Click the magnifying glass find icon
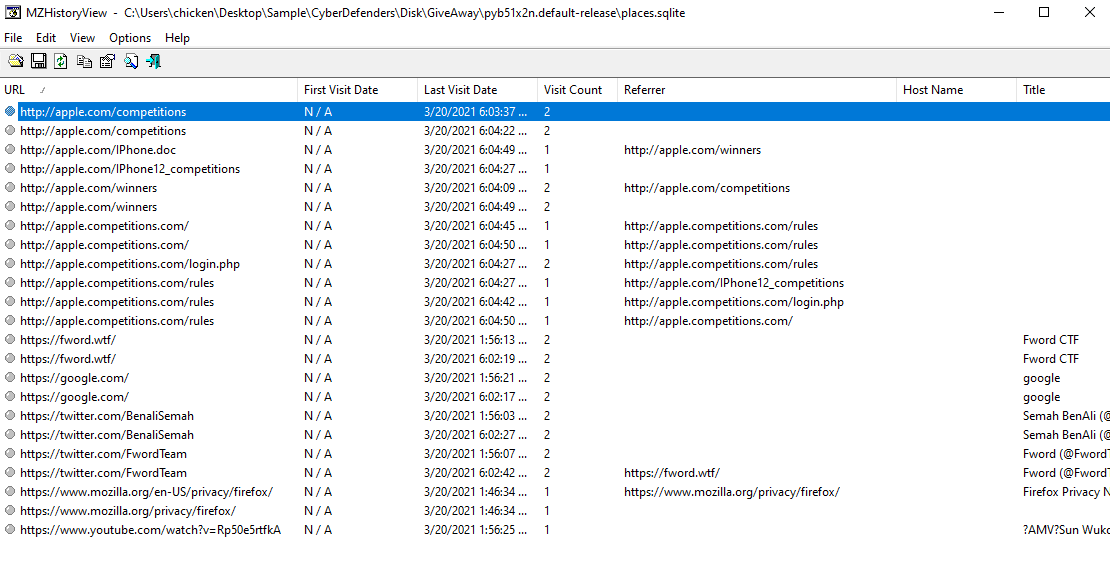This screenshot has height=573, width=1110. coord(131,62)
